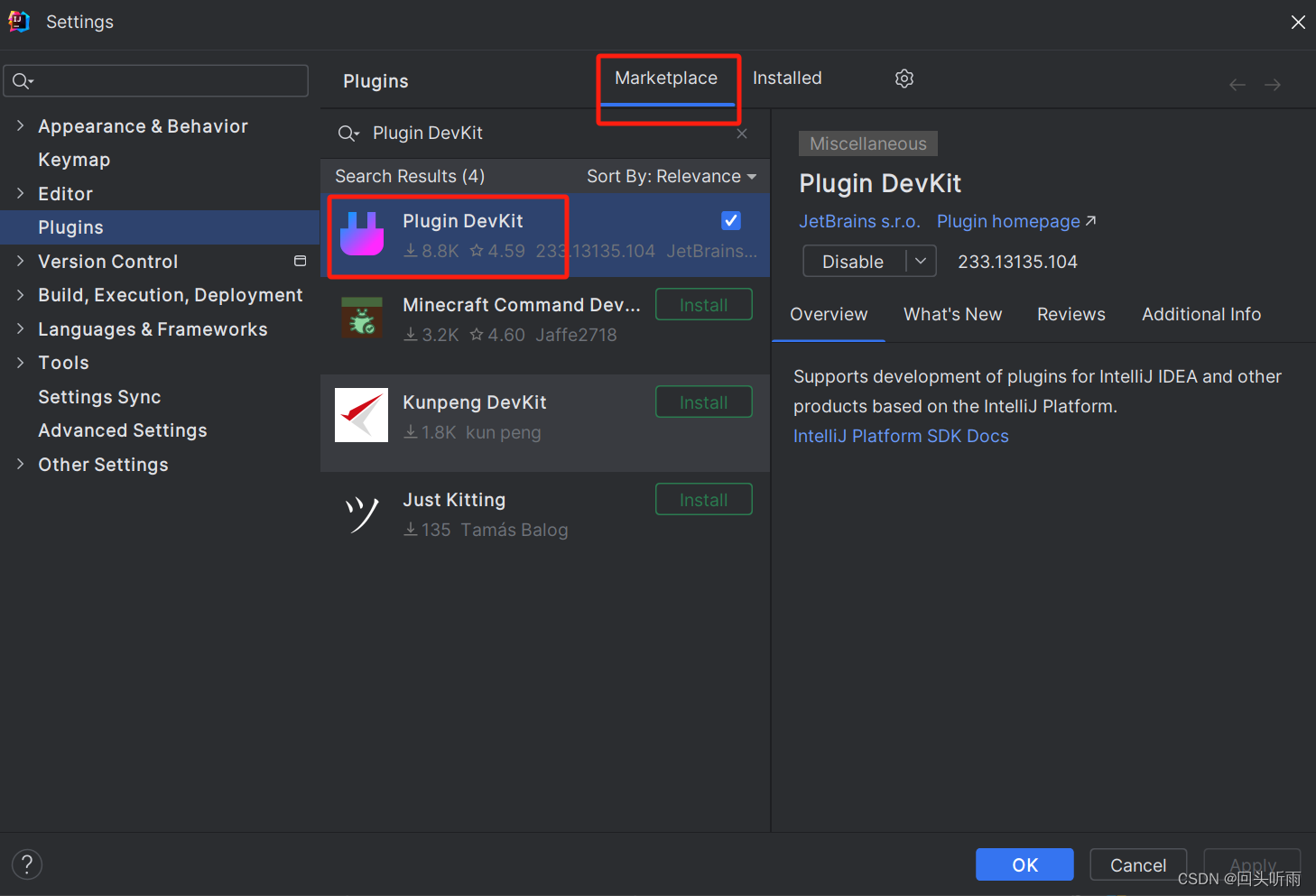Click the Miscellaneous category tag
This screenshot has width=1316, height=896.
click(x=868, y=143)
